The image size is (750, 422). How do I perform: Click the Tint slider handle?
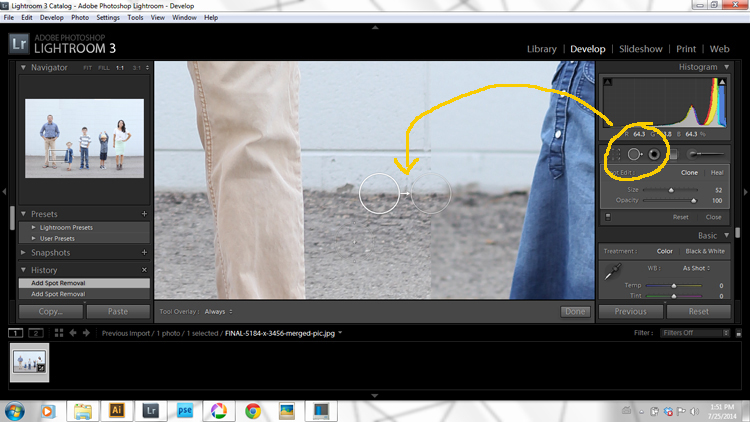674,296
